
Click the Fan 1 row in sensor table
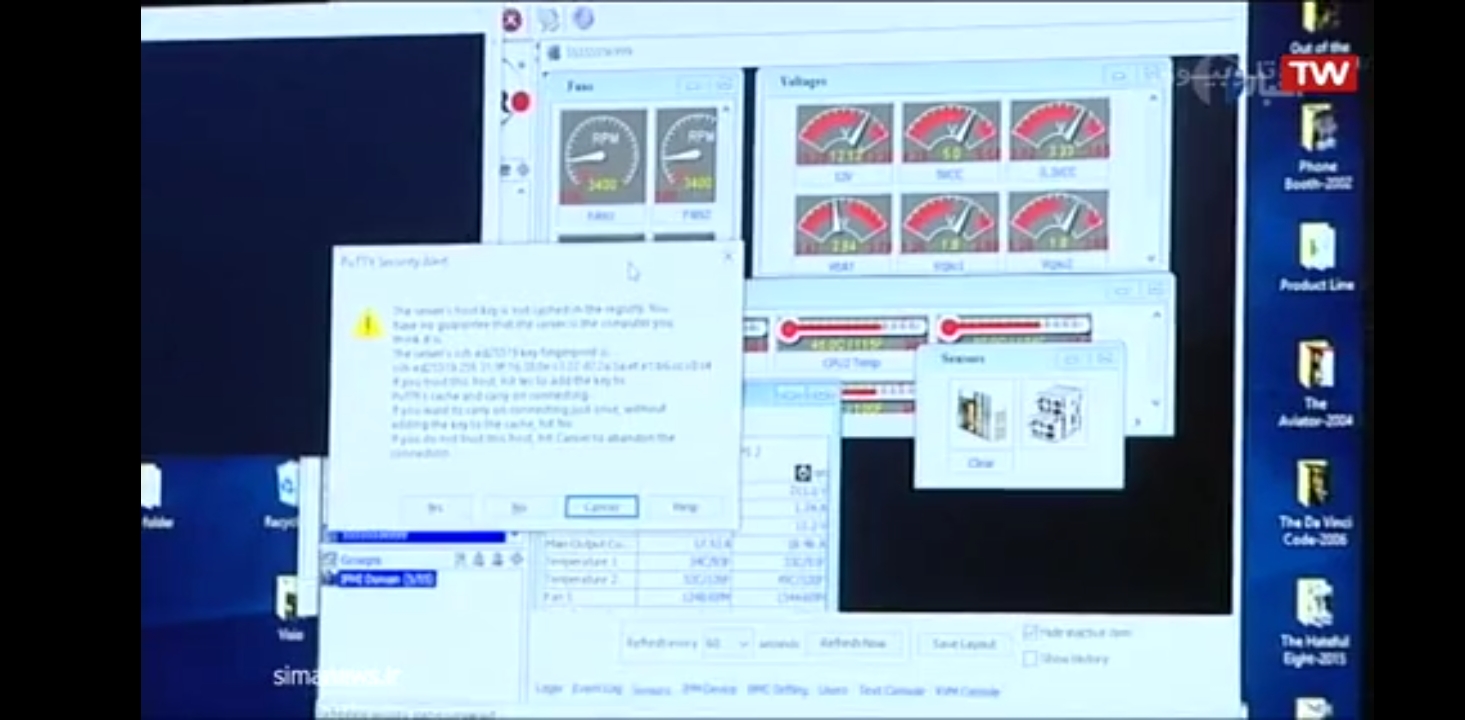pyautogui.click(x=685, y=597)
